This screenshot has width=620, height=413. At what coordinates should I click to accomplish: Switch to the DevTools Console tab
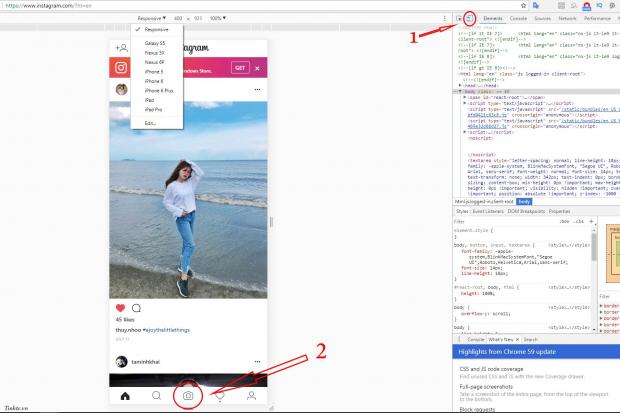tap(518, 18)
